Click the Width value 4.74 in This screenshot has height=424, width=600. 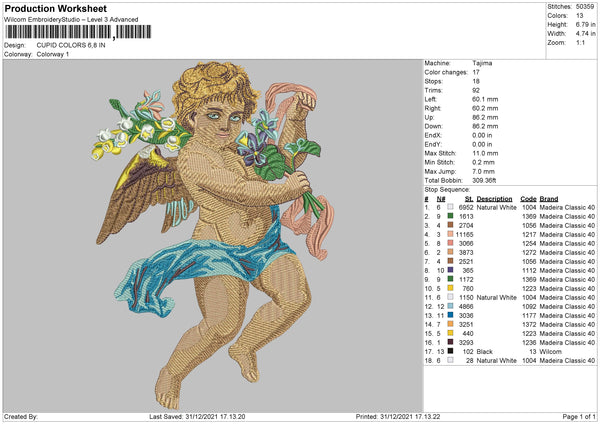tap(585, 34)
